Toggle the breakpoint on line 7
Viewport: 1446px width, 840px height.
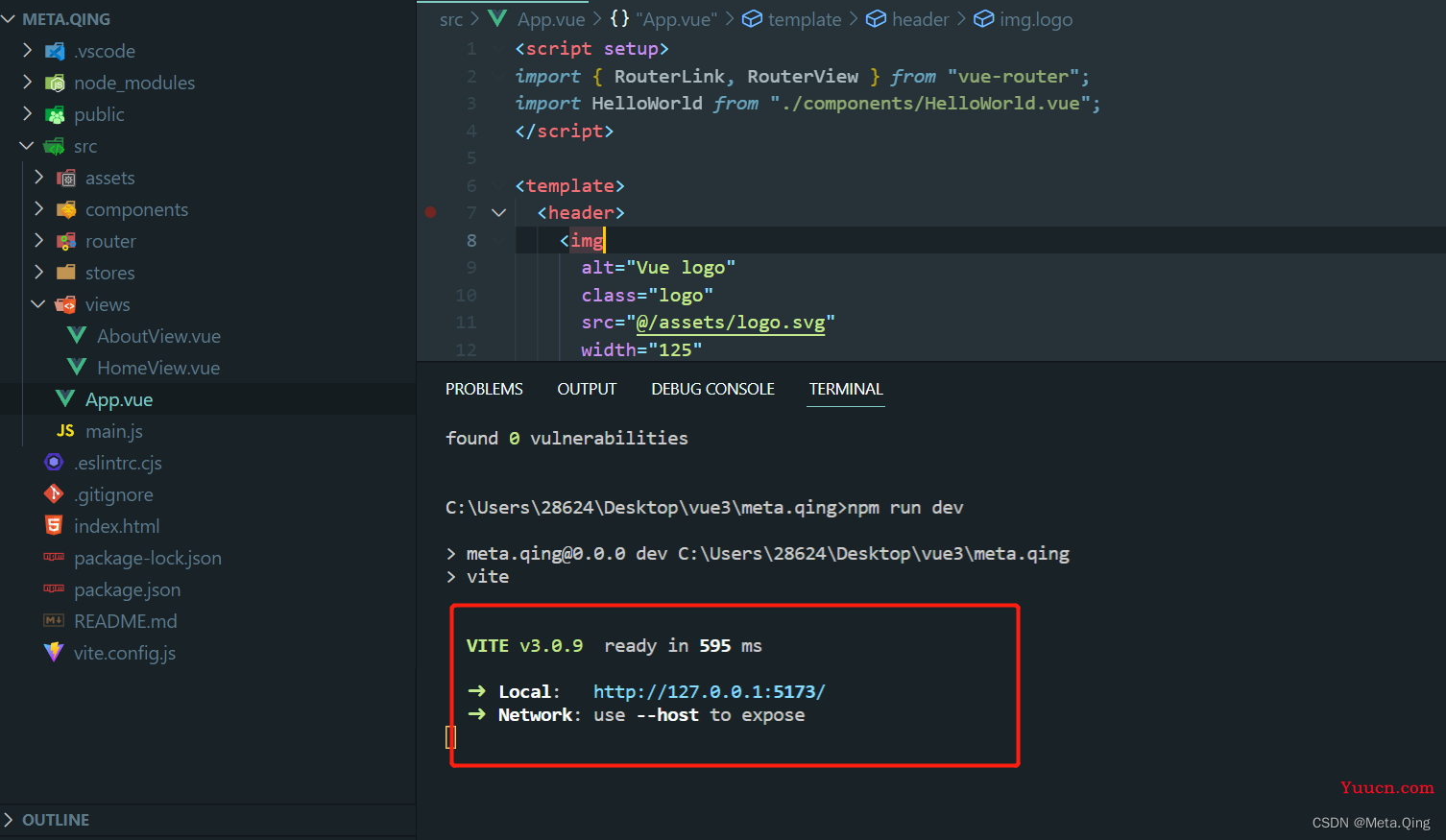(x=430, y=212)
